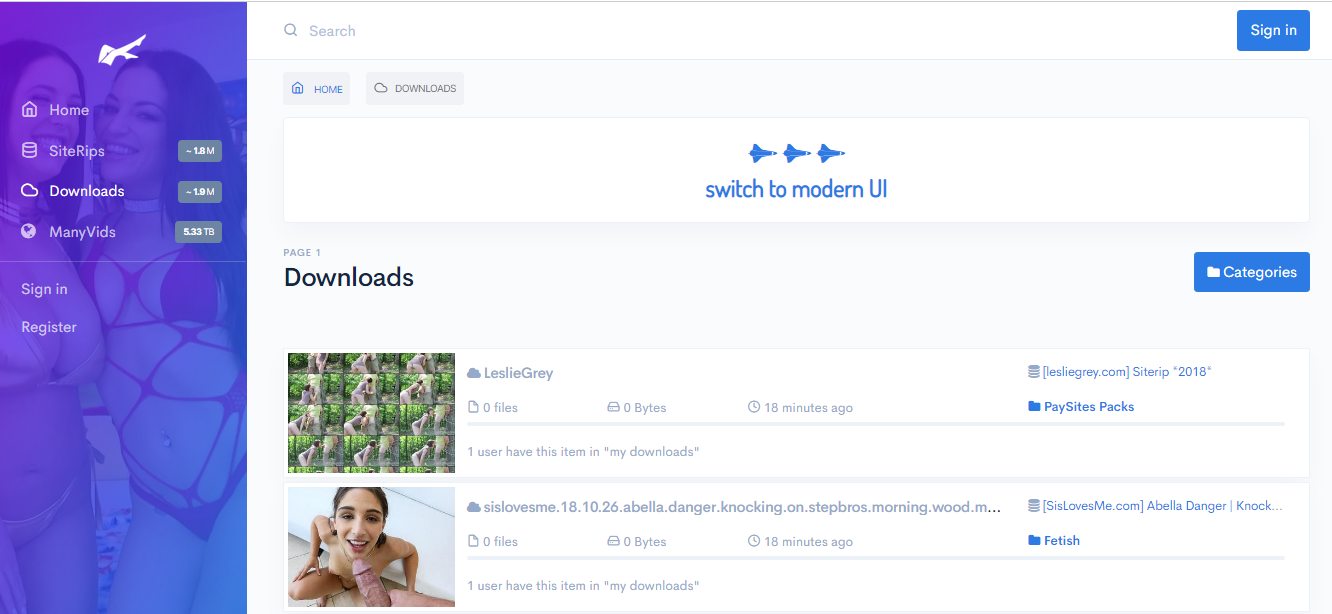This screenshot has height=614, width=1332.
Task: Open the LeslieGrey row thumbnail
Action: coord(371,412)
